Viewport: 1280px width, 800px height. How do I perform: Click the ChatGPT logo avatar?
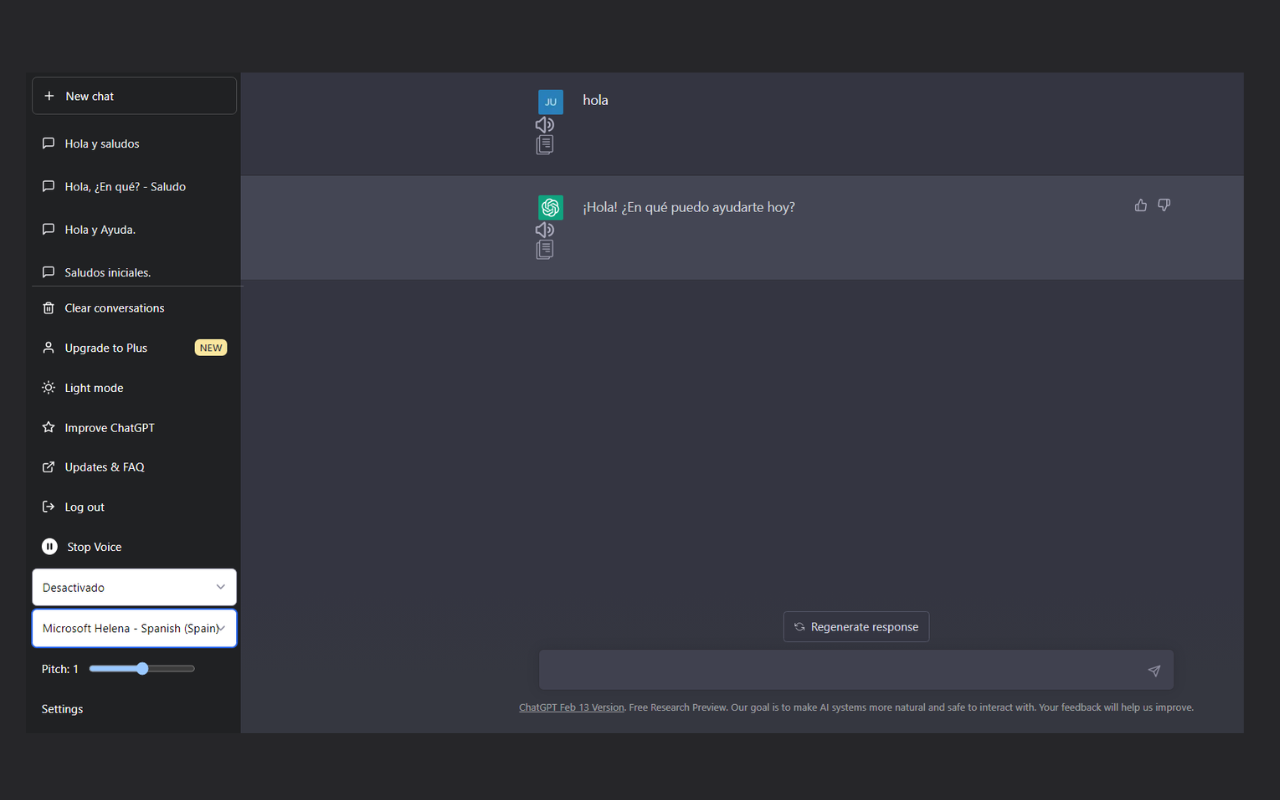551,207
